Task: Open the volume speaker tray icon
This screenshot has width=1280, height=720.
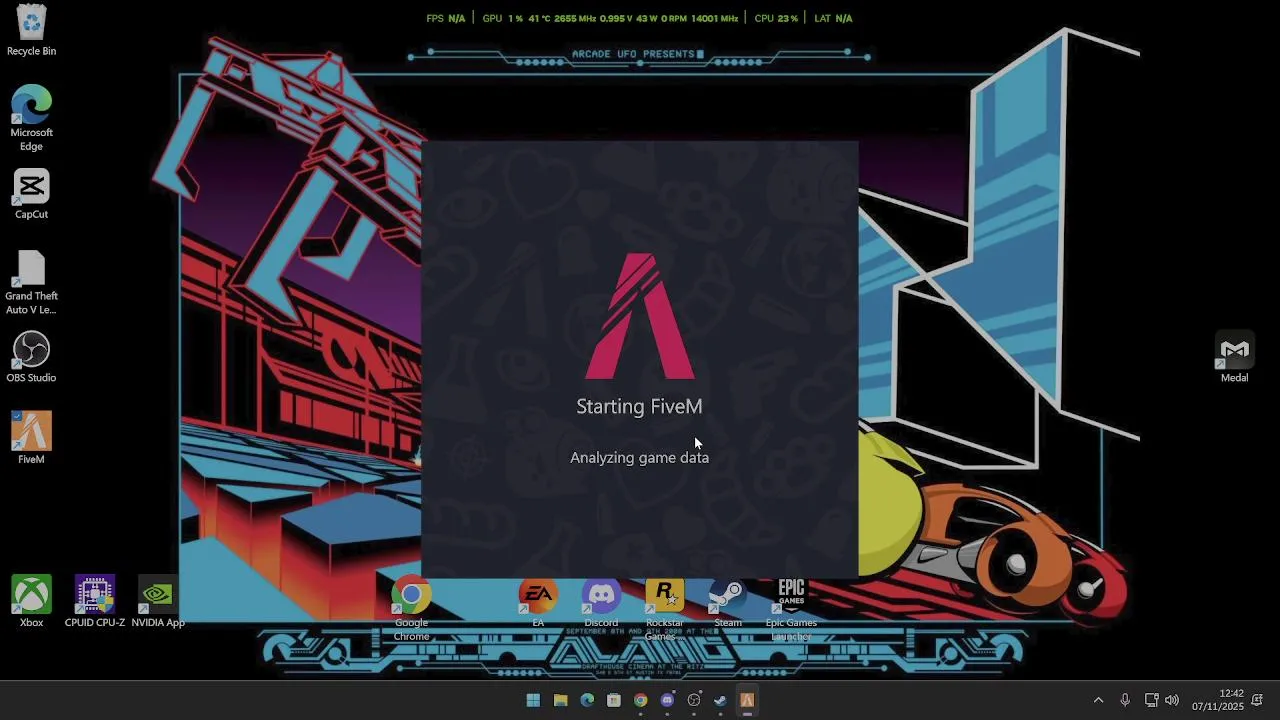Action: (1172, 700)
